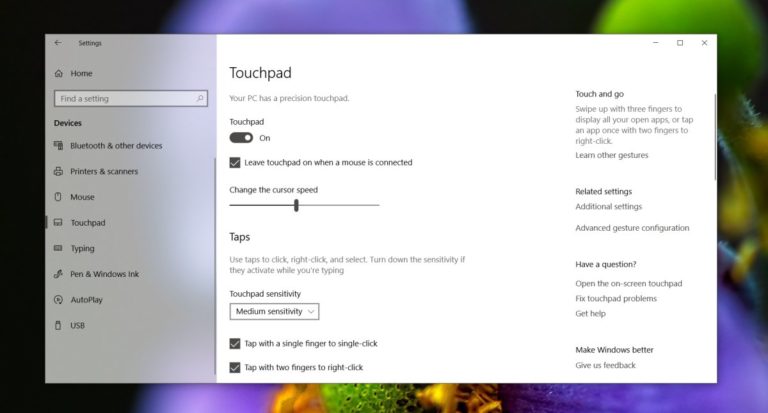Screen dimensions: 768x413
Task: Go to Settings Home
Action: 81,73
